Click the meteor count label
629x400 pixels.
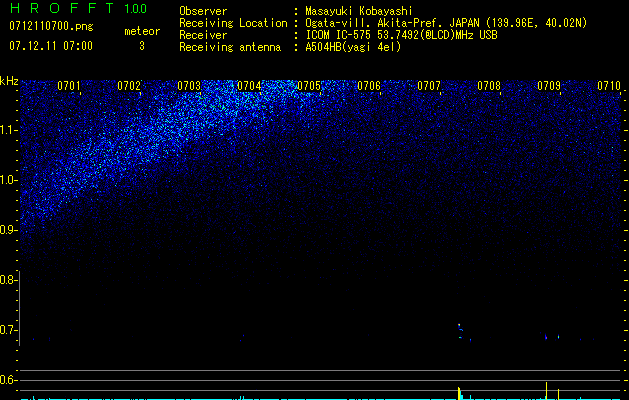(142, 31)
